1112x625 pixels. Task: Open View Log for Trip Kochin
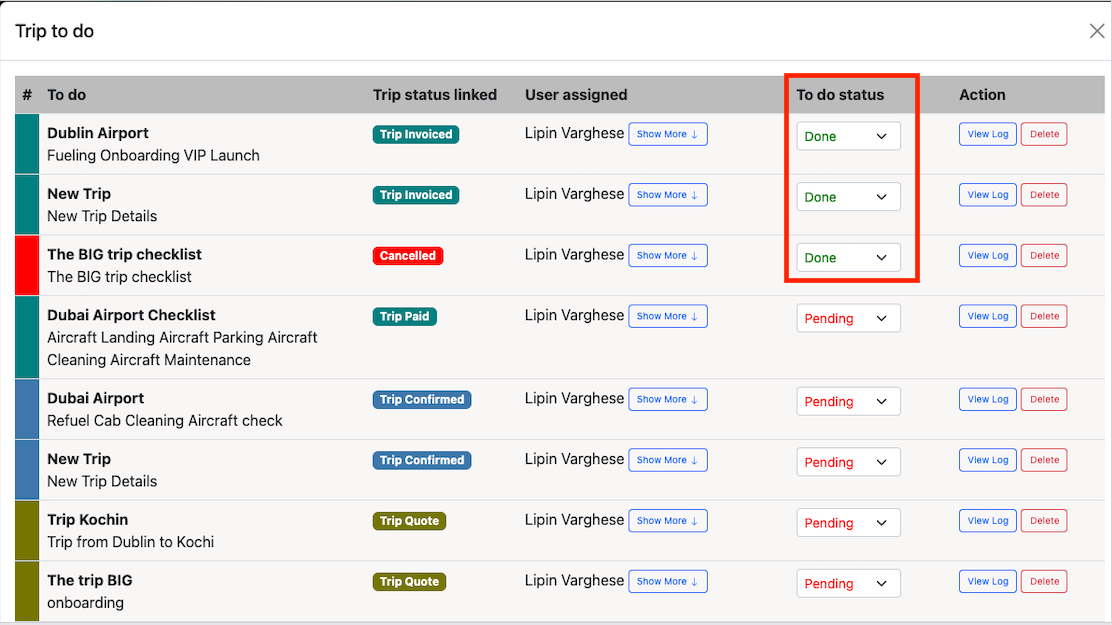(987, 521)
